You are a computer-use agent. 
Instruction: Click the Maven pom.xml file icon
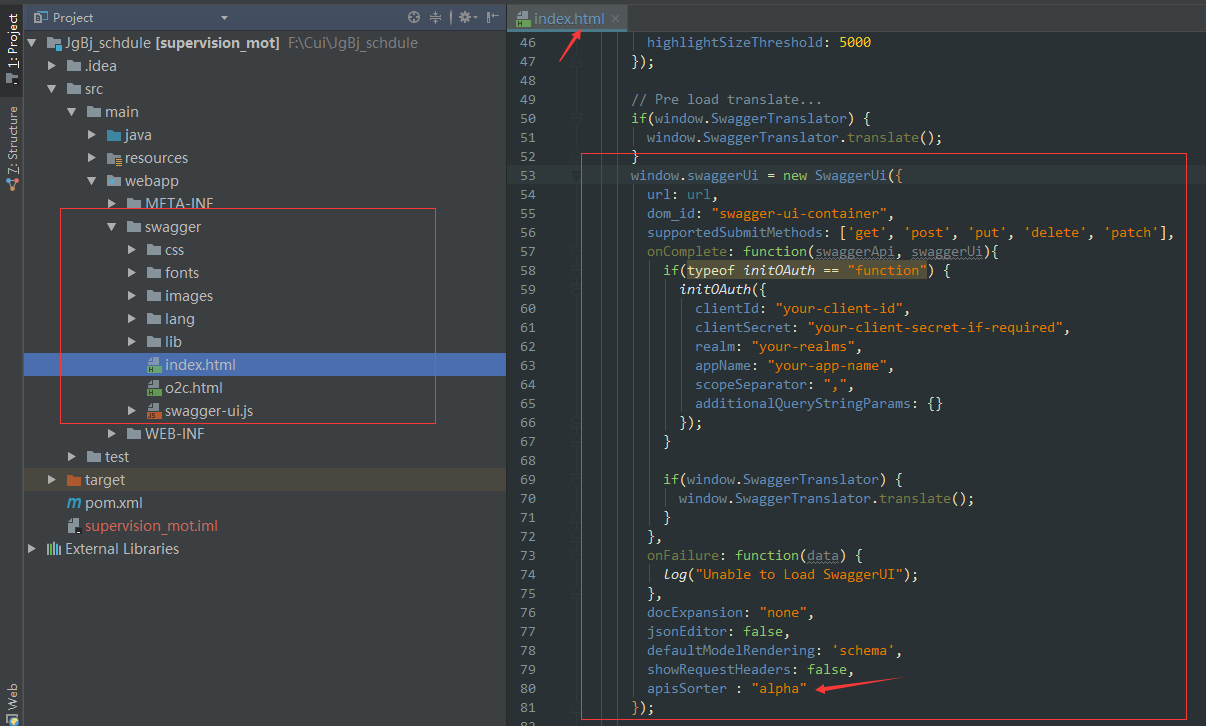coord(74,503)
